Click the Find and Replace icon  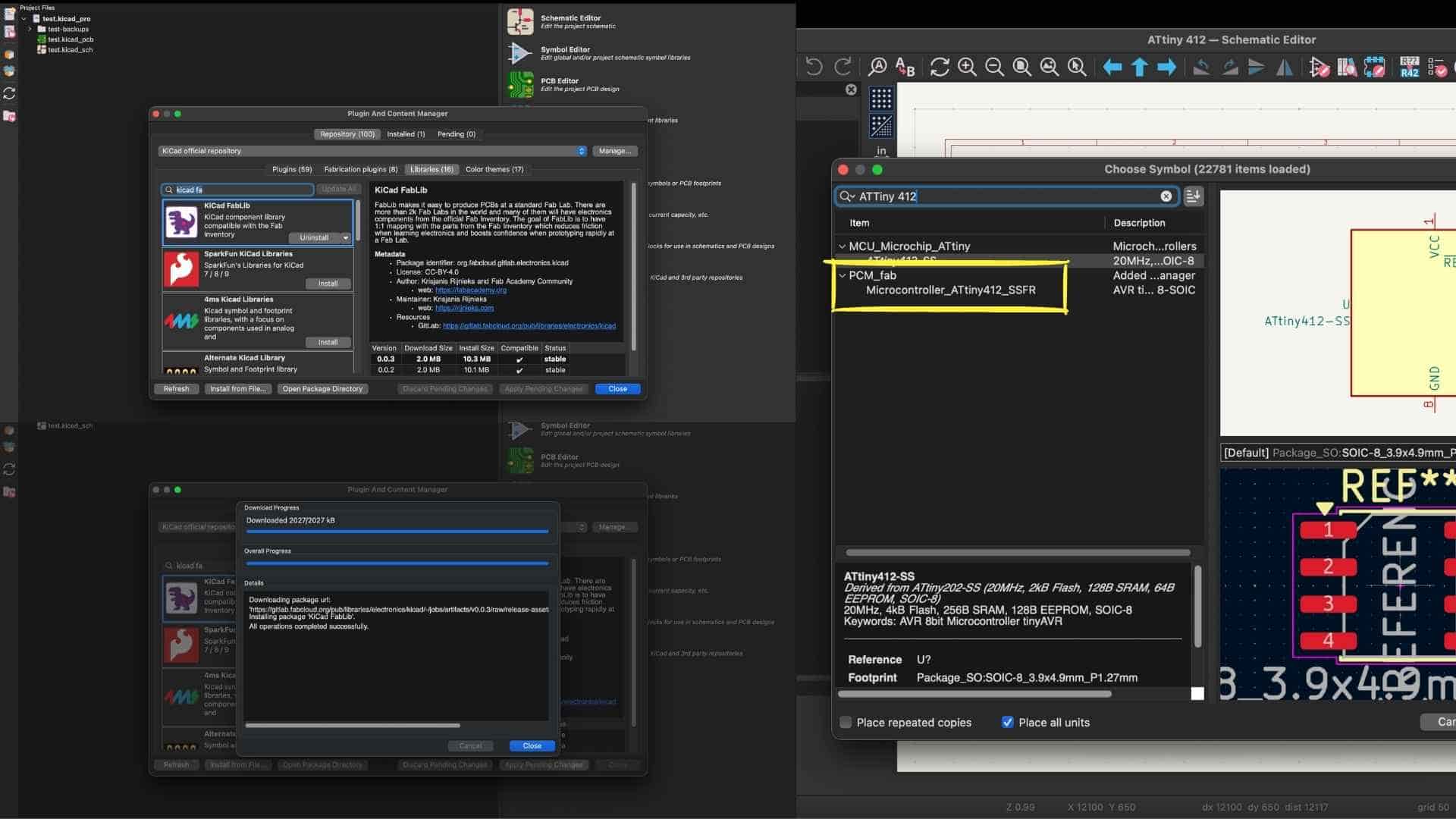(905, 67)
